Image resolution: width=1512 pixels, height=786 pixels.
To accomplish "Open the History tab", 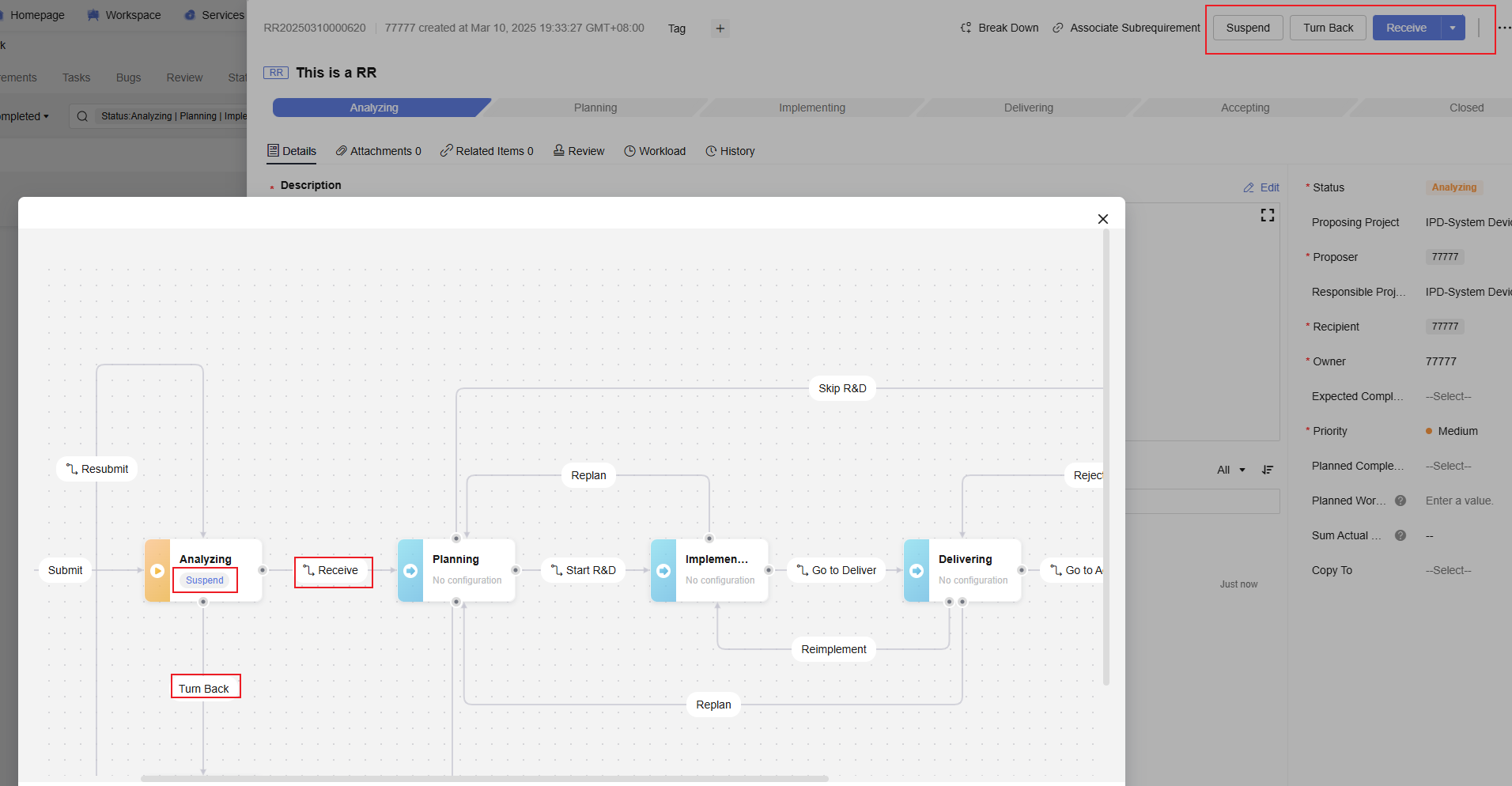I will tap(730, 151).
